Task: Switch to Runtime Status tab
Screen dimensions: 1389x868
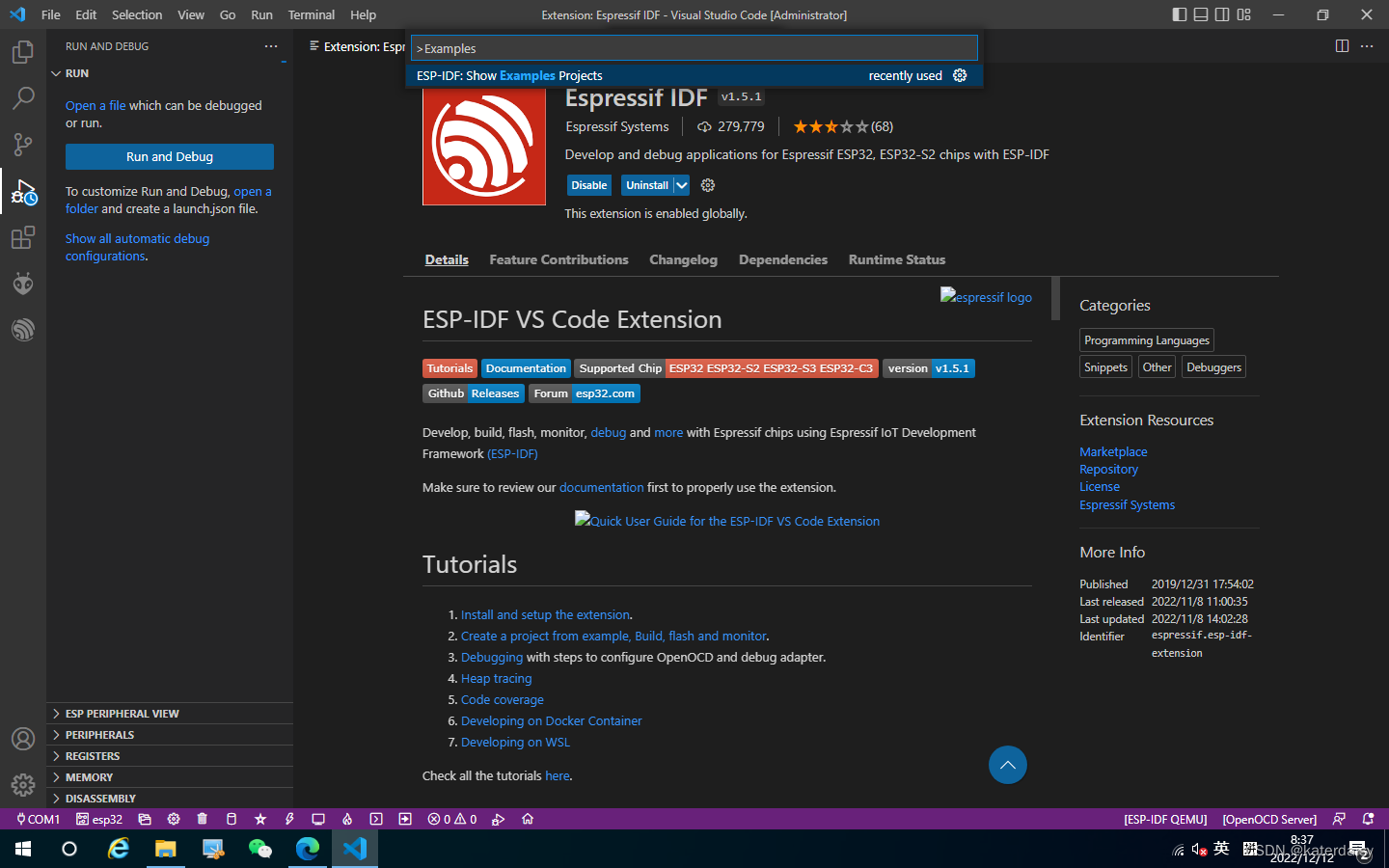Action: tap(897, 259)
